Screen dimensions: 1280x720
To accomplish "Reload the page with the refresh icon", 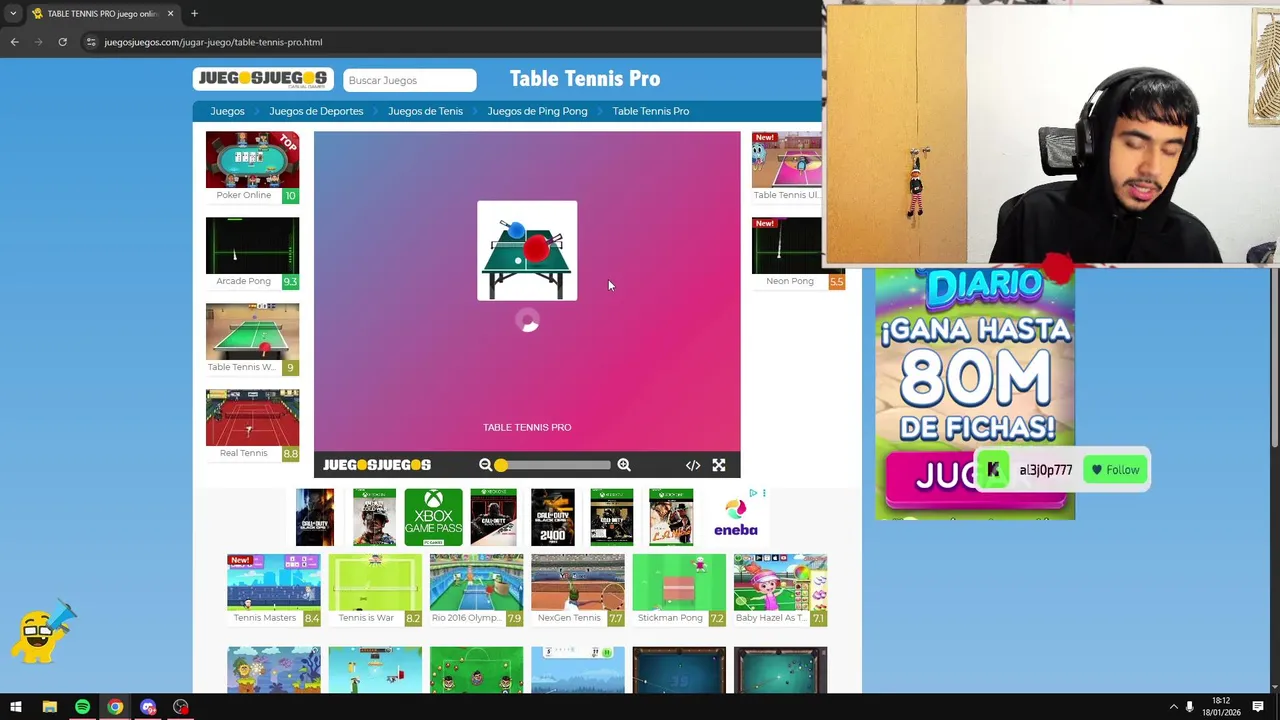I will (x=62, y=42).
